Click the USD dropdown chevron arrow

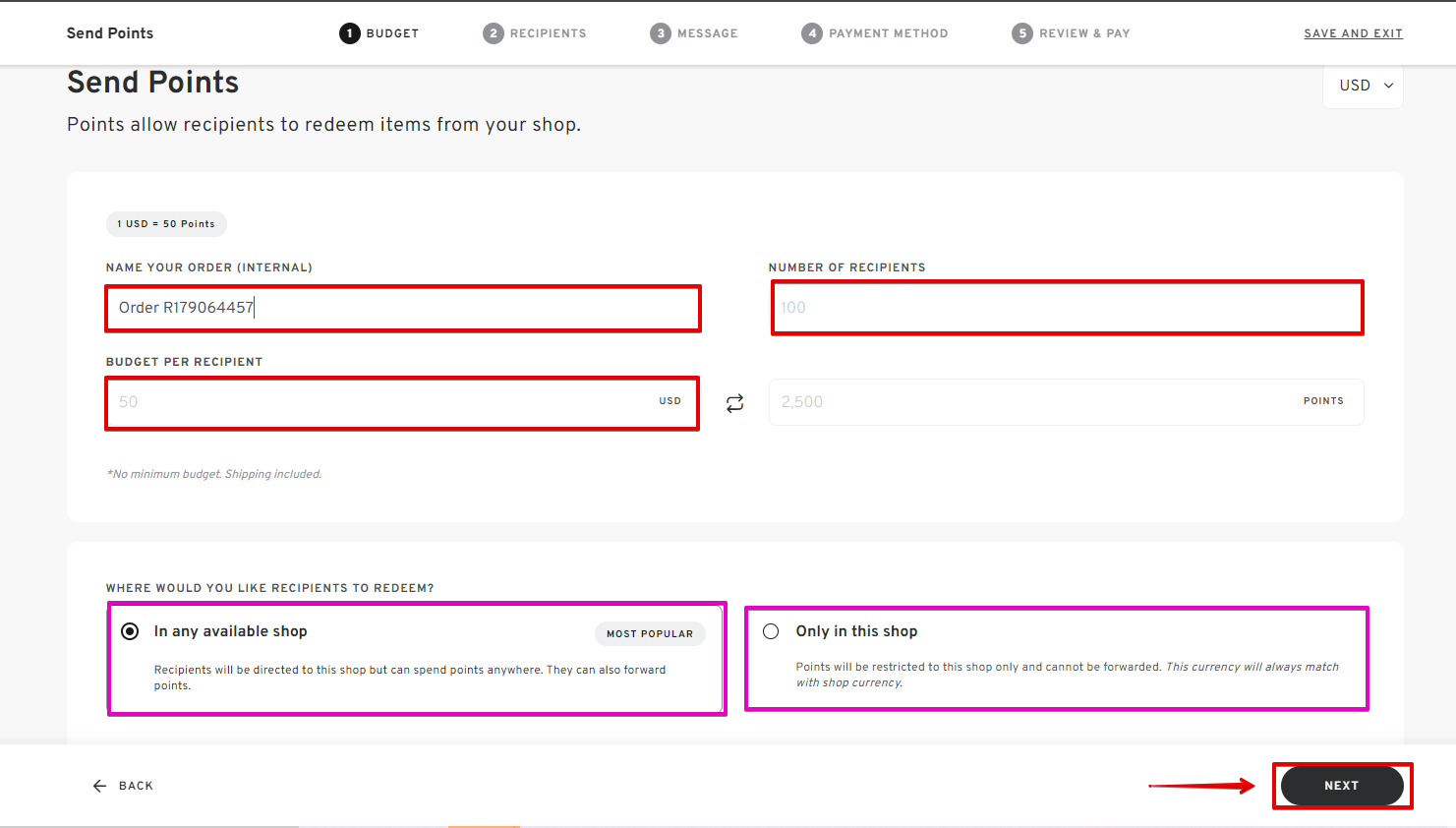tap(1390, 86)
